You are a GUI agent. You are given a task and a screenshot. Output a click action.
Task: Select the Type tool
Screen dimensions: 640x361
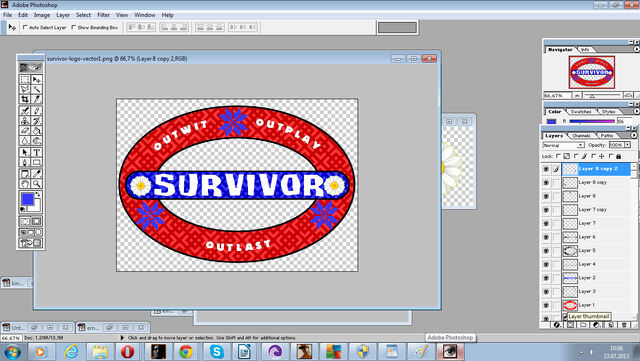point(37,152)
